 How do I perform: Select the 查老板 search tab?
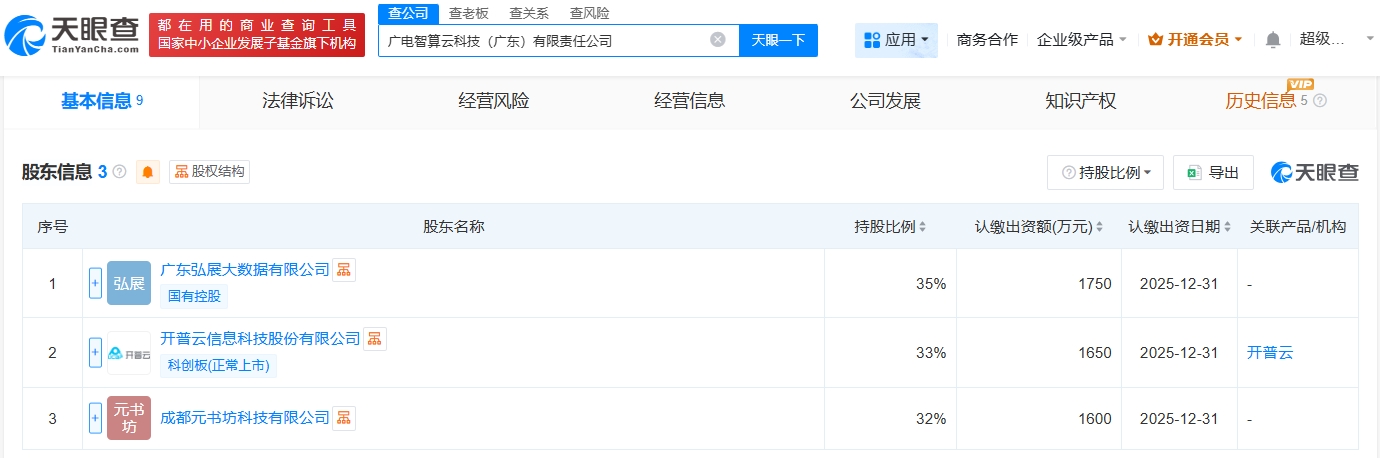pos(469,13)
